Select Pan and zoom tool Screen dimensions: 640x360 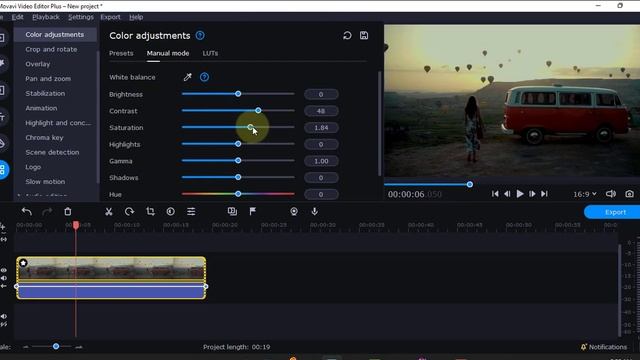pos(48,79)
